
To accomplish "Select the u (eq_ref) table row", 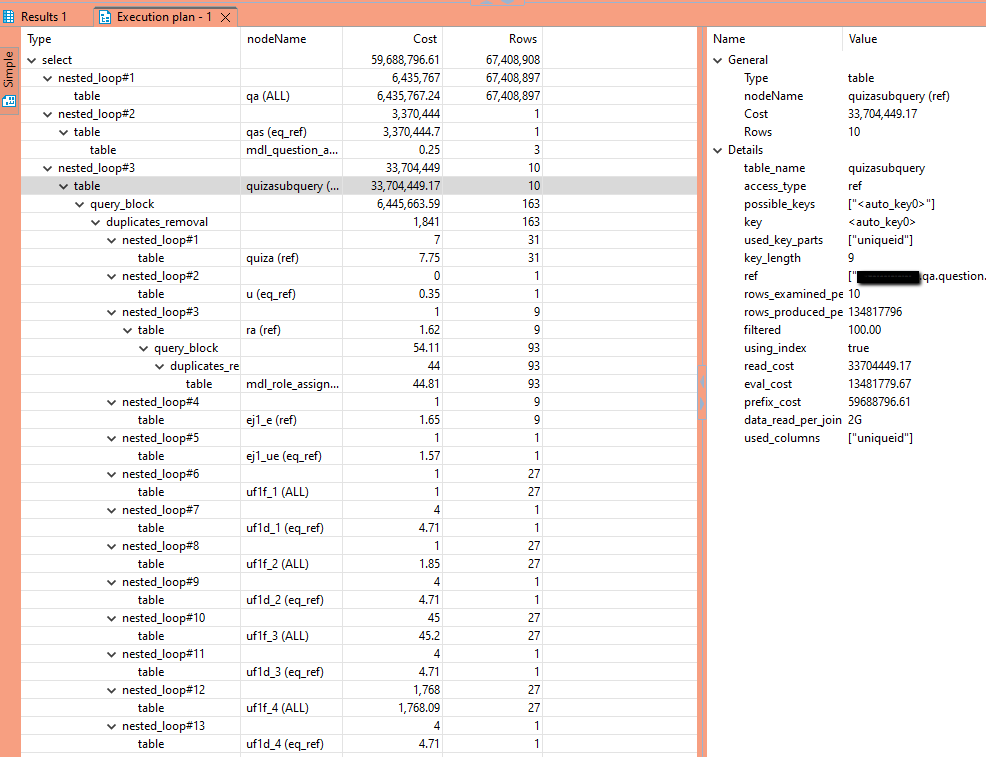I will coord(359,294).
